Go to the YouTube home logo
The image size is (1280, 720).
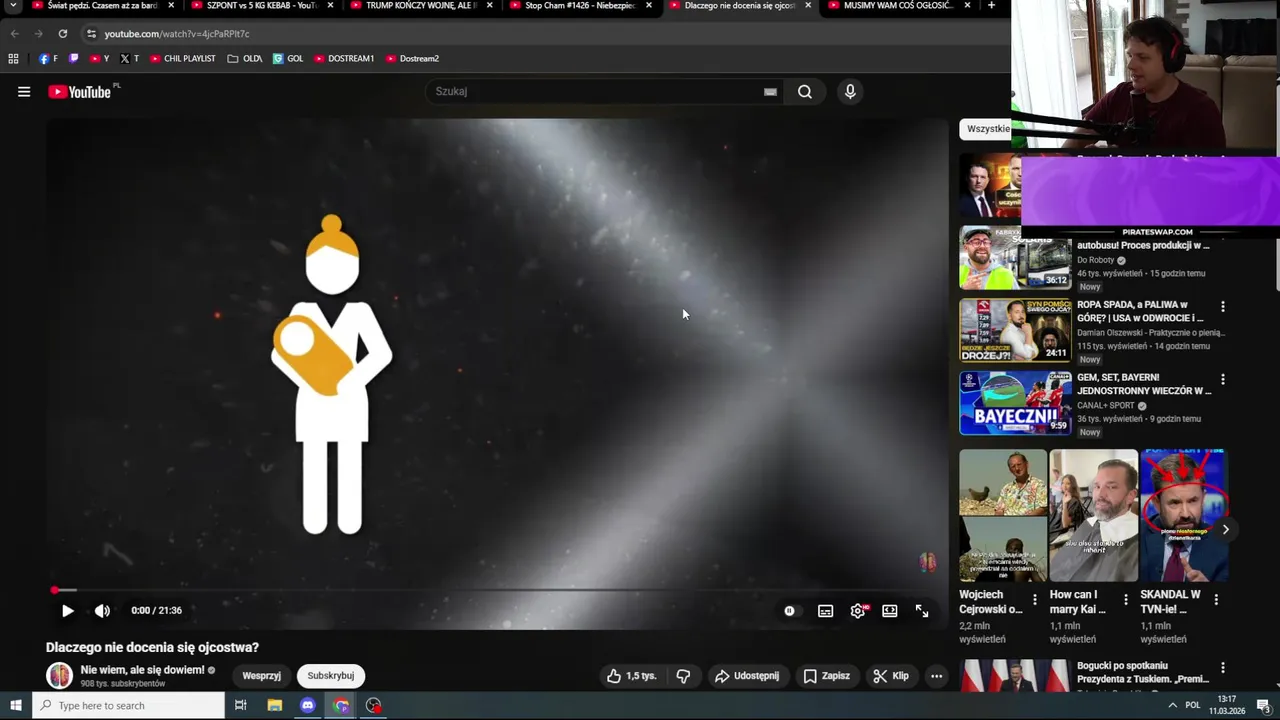[79, 92]
